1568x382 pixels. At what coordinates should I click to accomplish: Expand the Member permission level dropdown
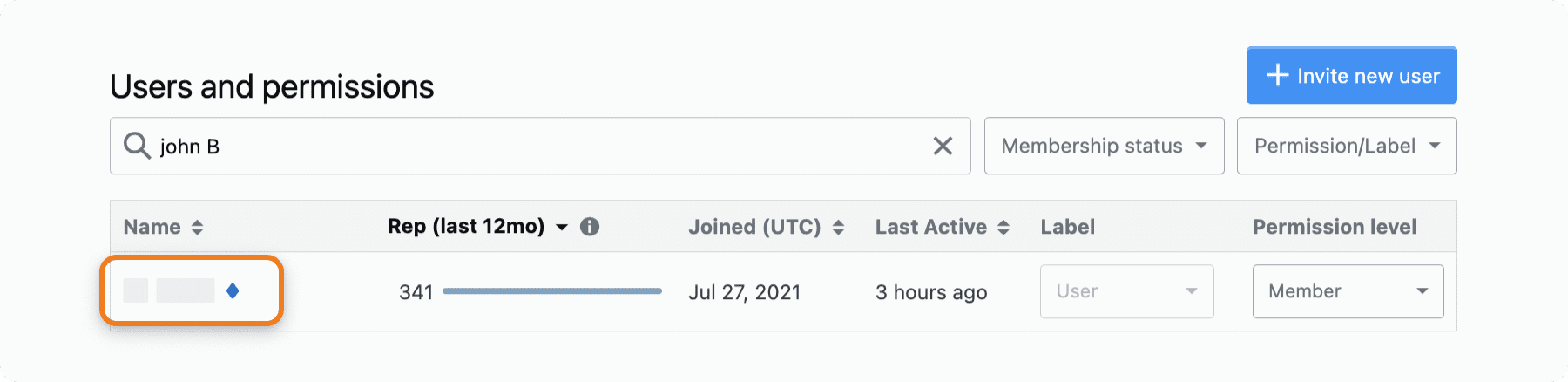(1348, 291)
